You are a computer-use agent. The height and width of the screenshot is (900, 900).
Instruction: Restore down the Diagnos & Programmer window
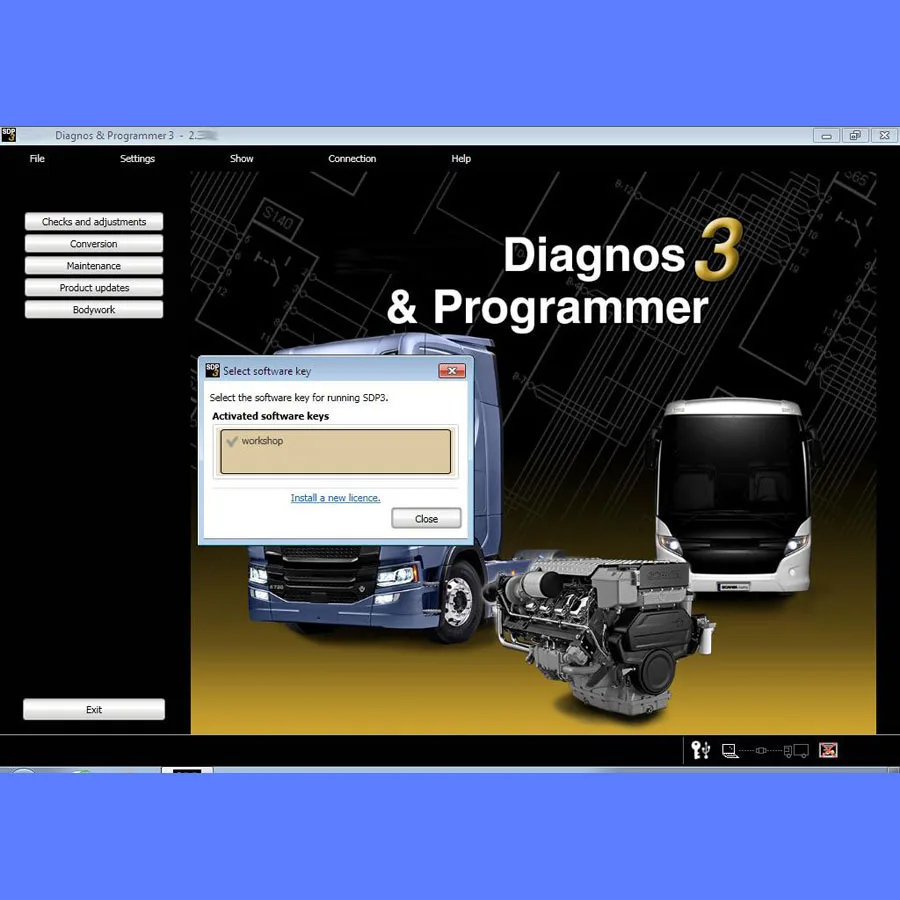pos(855,135)
